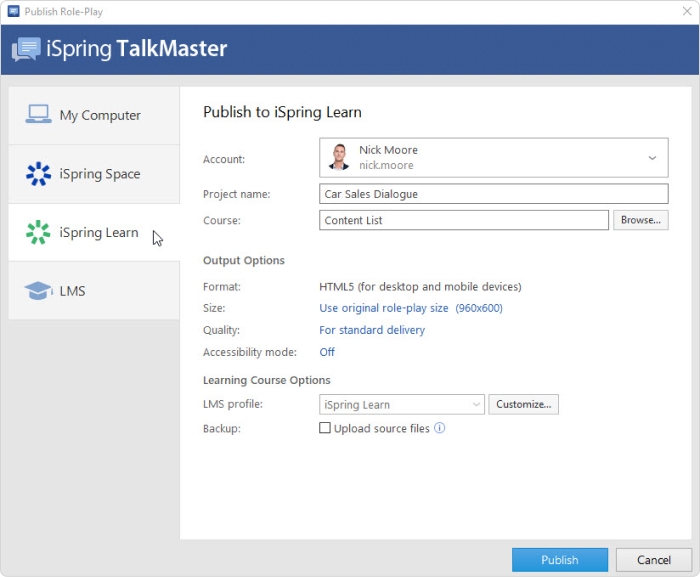This screenshot has width=700, height=577.
Task: Click Browse to choose a course
Action: coord(640,220)
